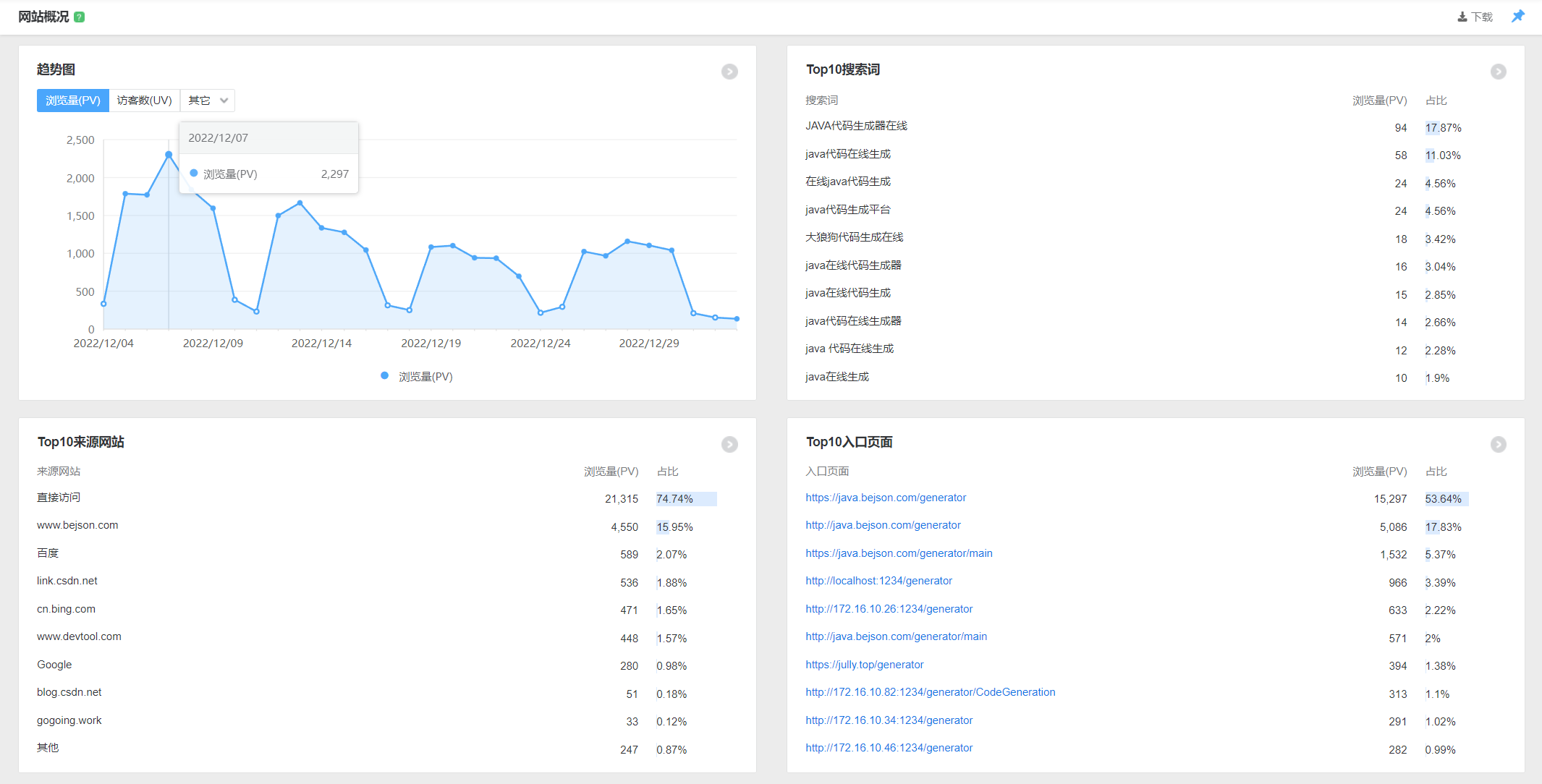
Task: Click the blue pin icon
Action: coord(1518,16)
